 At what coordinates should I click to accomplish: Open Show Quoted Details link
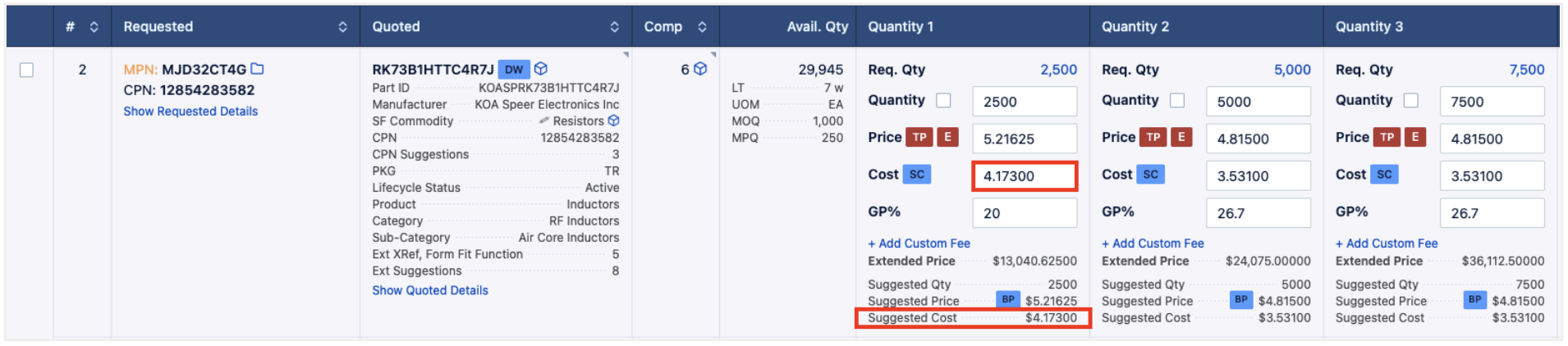(x=430, y=290)
